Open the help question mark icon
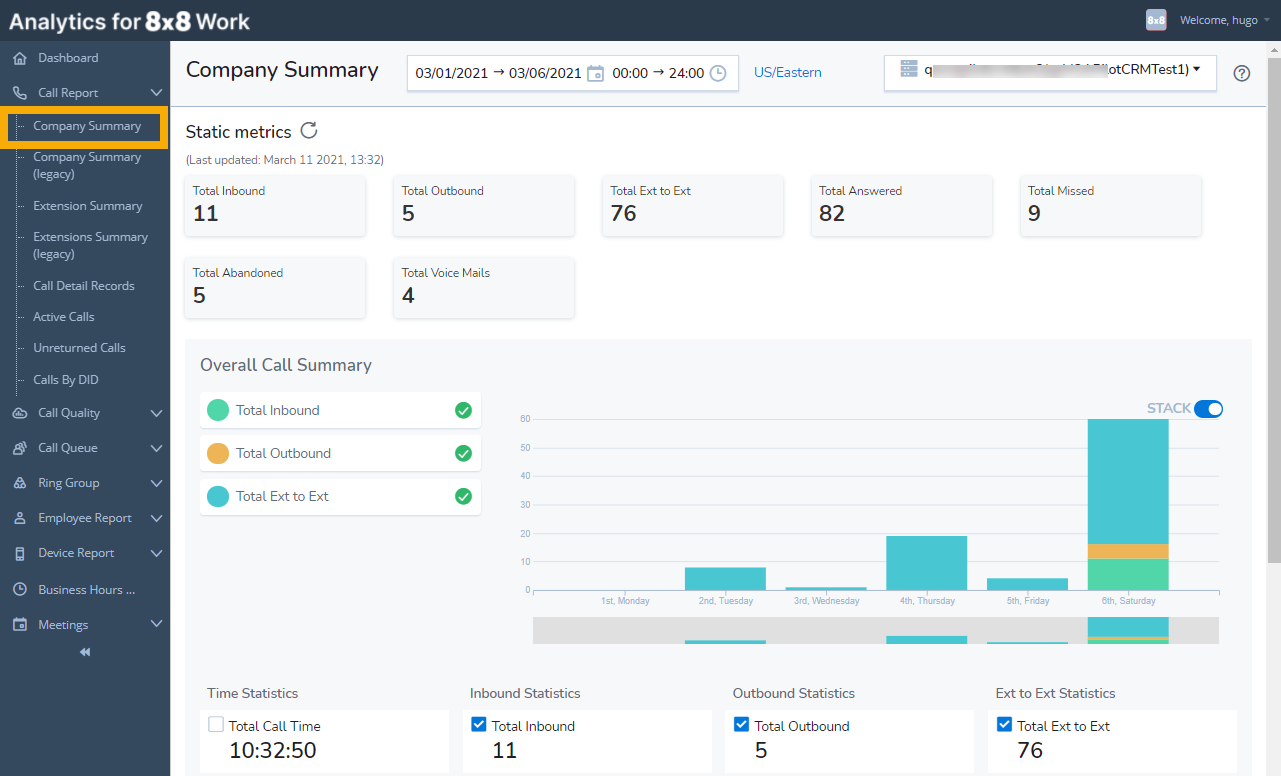1281x776 pixels. (1241, 73)
